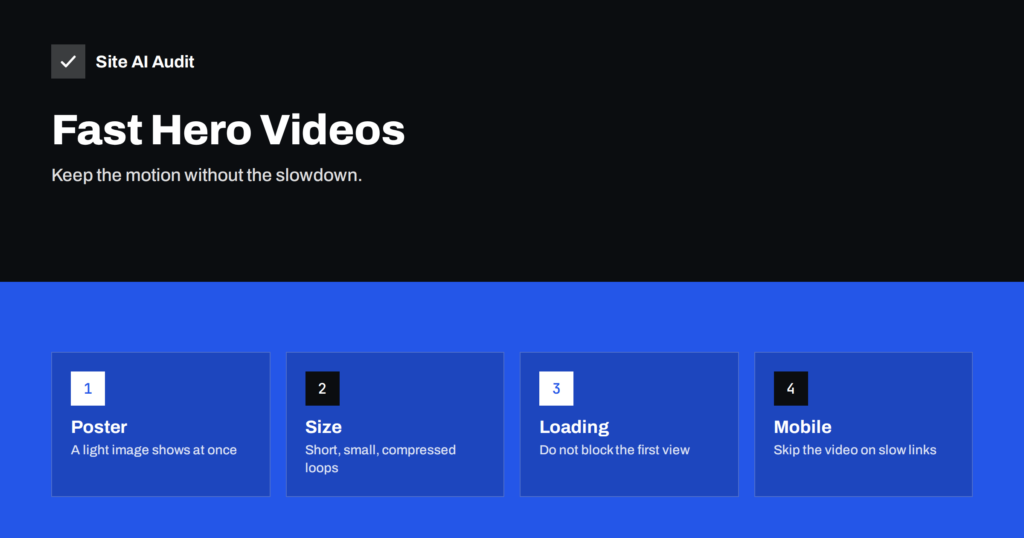The height and width of the screenshot is (538, 1024).
Task: Click 'Skip the video on slow links'
Action: tap(854, 450)
